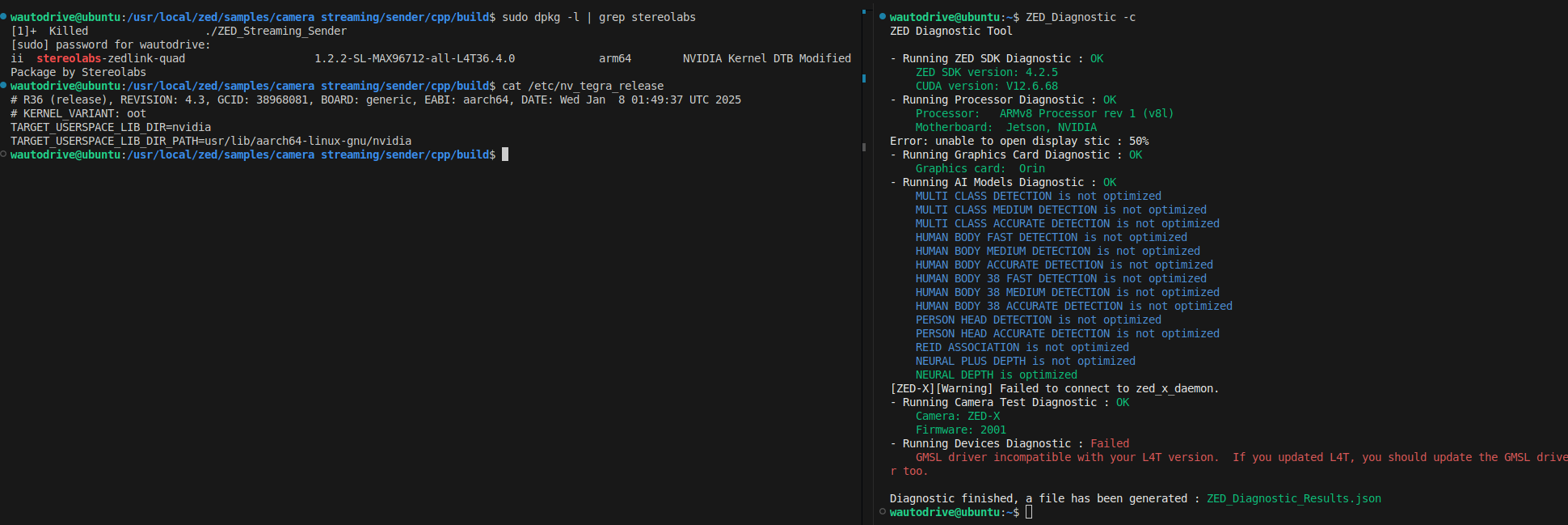Click 'CUDA version: V12.6.68' line
This screenshot has height=525, width=1568.
(987, 86)
